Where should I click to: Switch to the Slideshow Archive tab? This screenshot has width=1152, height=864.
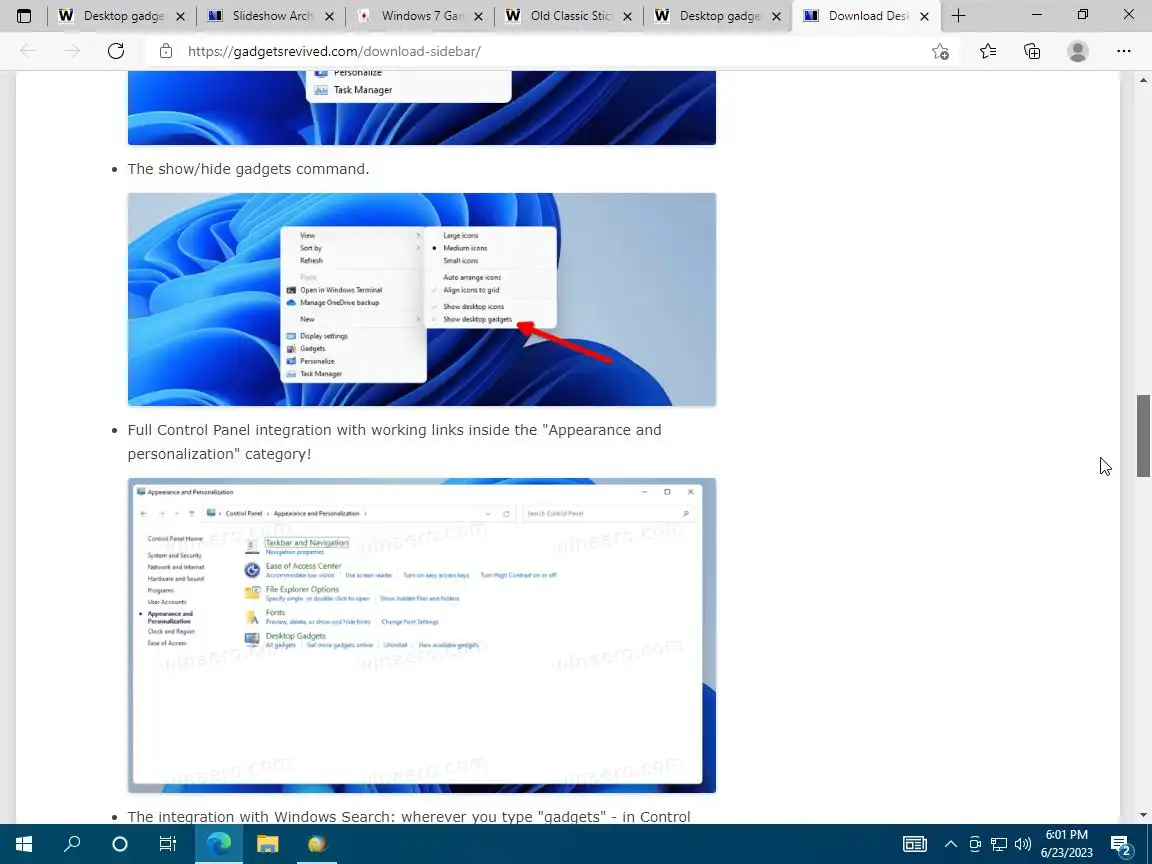pos(272,15)
